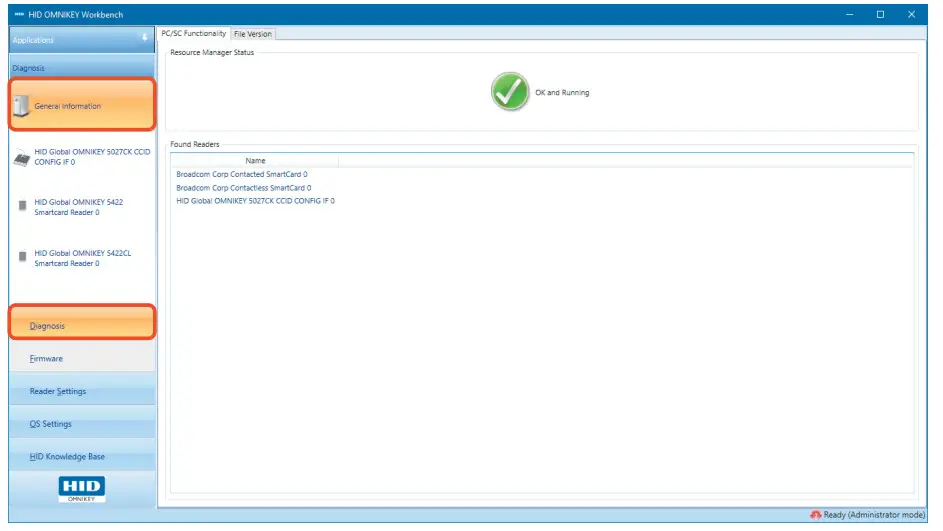Click the Applications panel header
Viewport: 943px width, 531px height.
tap(82, 40)
